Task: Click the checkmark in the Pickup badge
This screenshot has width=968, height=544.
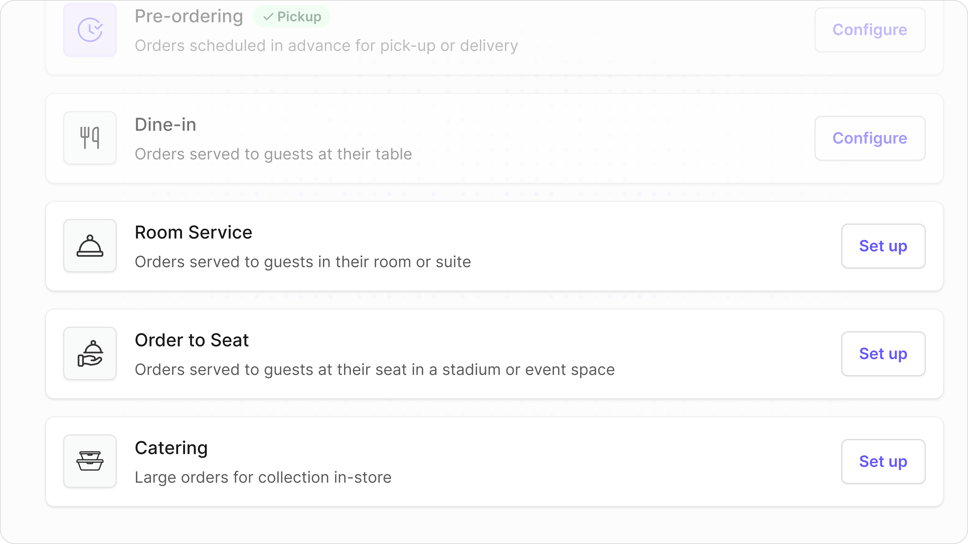Action: pyautogui.click(x=268, y=17)
